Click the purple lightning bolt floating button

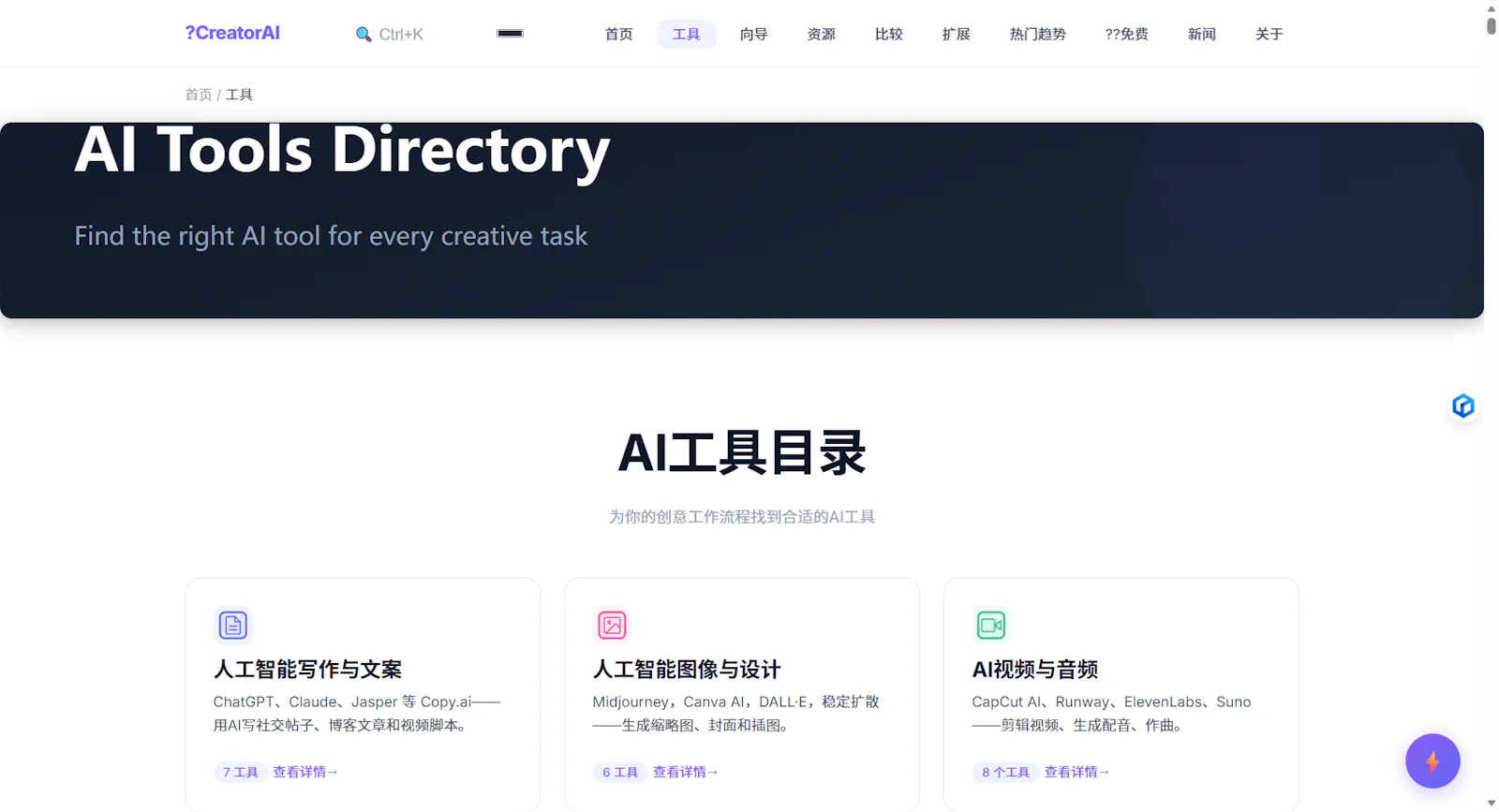click(x=1432, y=760)
